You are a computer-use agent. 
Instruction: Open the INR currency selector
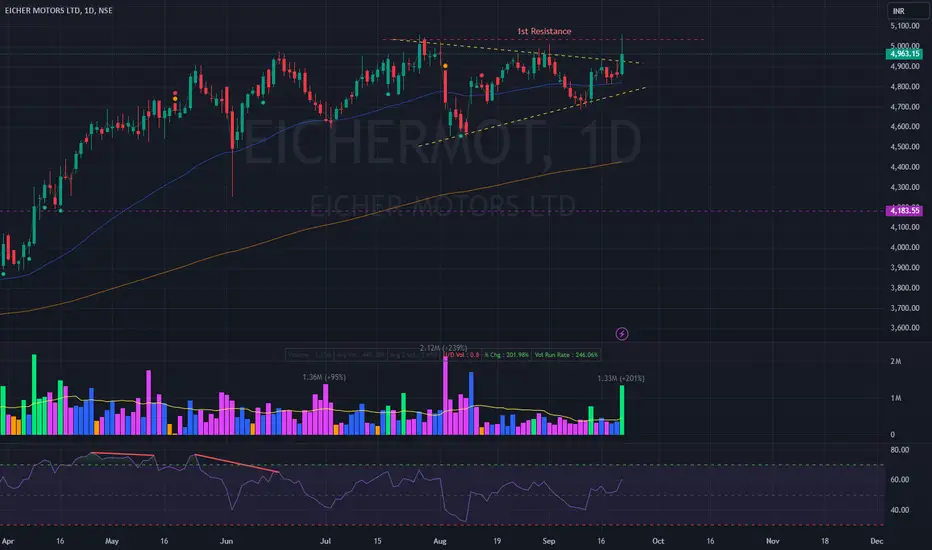tap(907, 11)
